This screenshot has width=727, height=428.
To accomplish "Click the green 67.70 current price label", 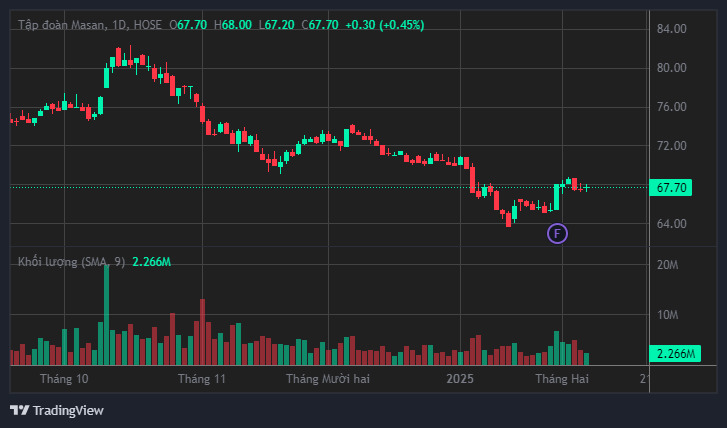I will tap(671, 188).
